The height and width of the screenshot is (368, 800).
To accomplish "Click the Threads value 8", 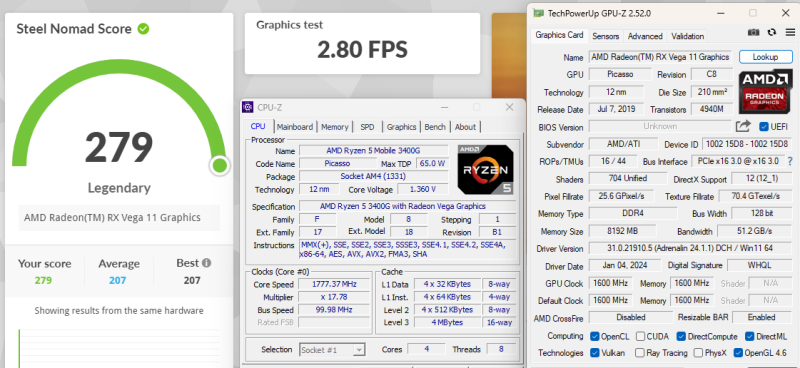I will coord(501,350).
